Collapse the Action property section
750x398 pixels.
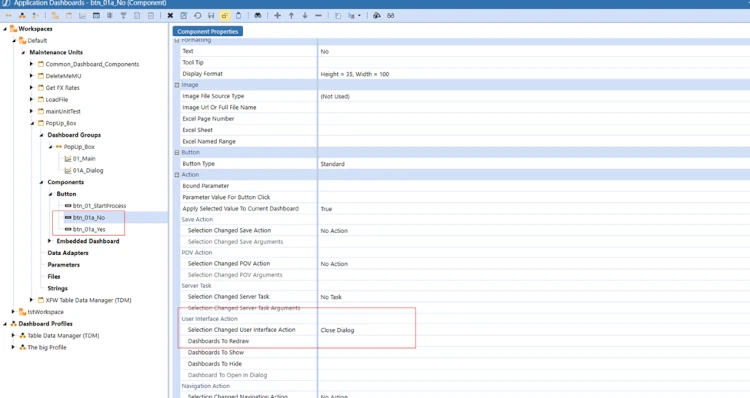point(177,175)
